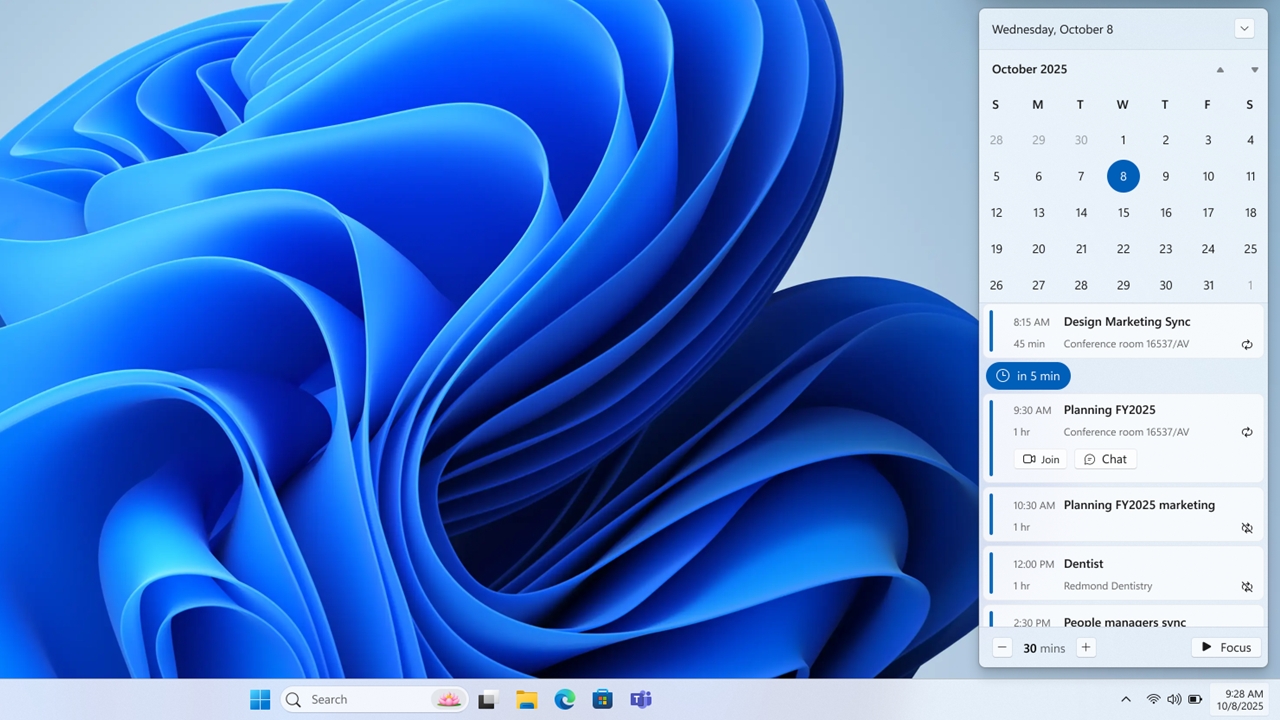
Task: Select October 15 on the calendar
Action: tap(1123, 212)
